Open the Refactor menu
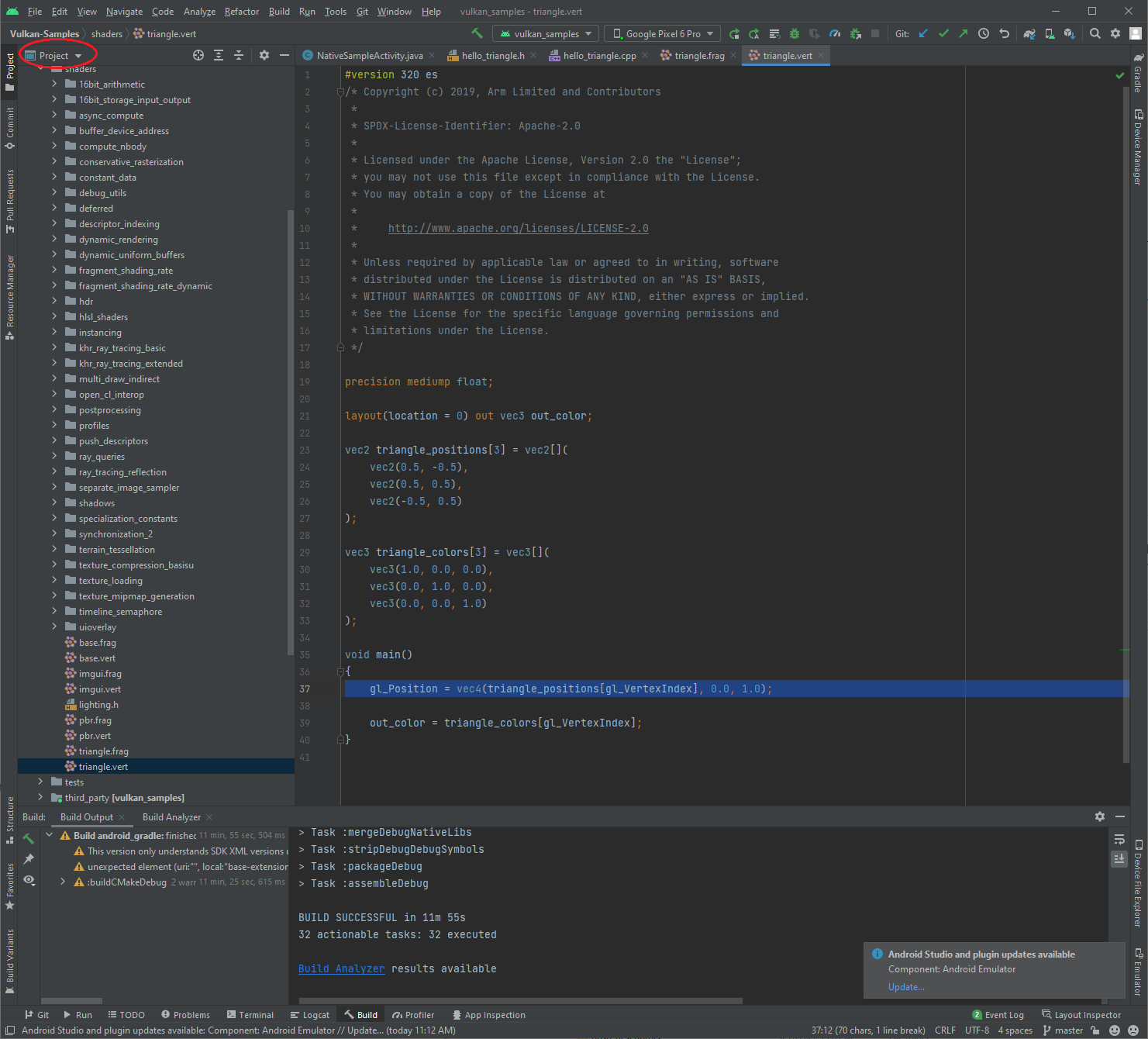 click(x=241, y=11)
